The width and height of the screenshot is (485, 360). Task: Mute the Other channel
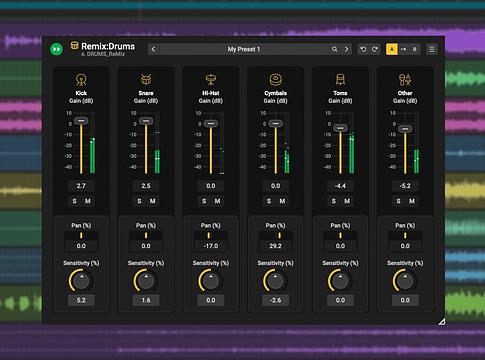(412, 201)
